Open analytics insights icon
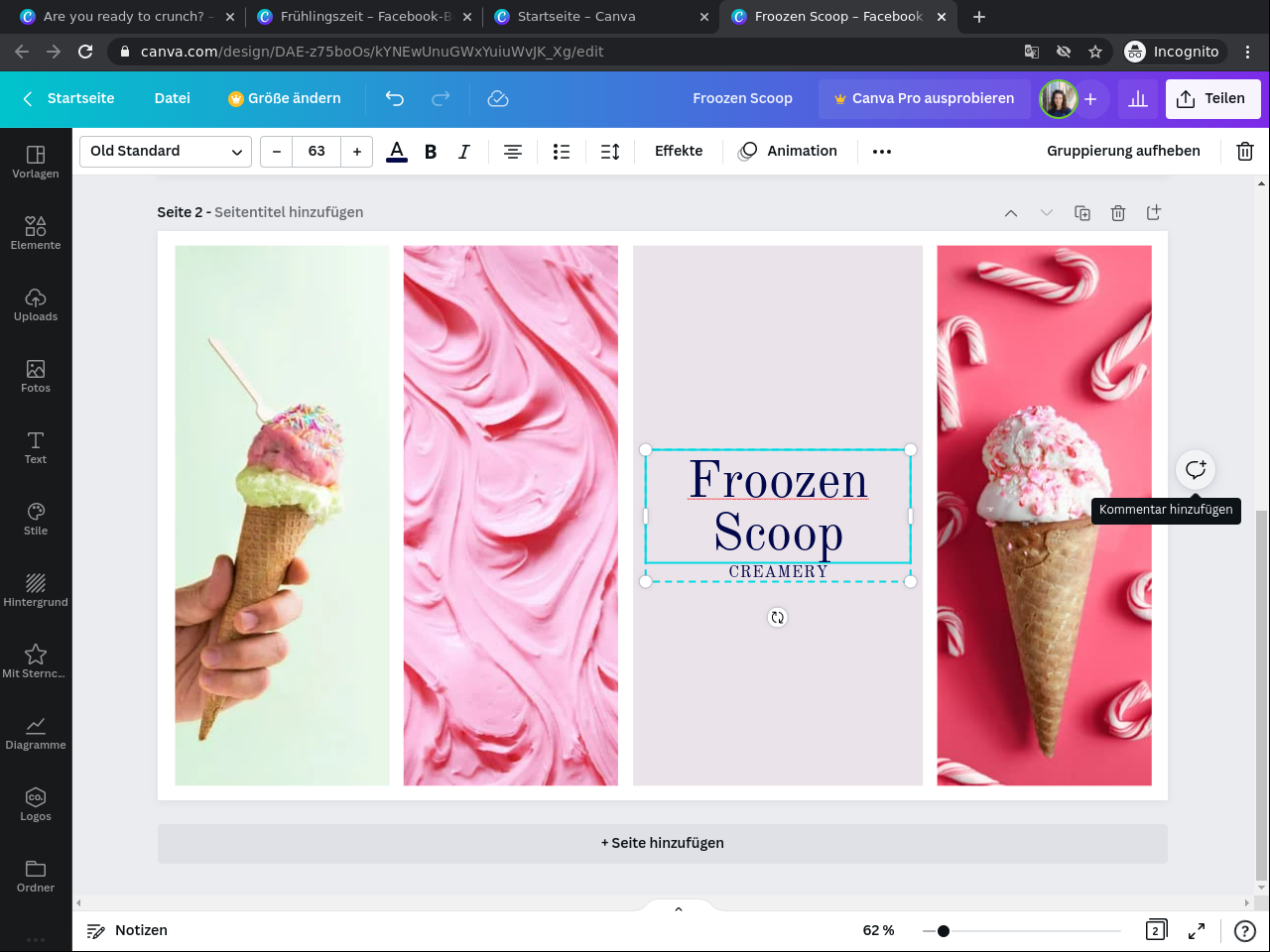 pos(1138,98)
